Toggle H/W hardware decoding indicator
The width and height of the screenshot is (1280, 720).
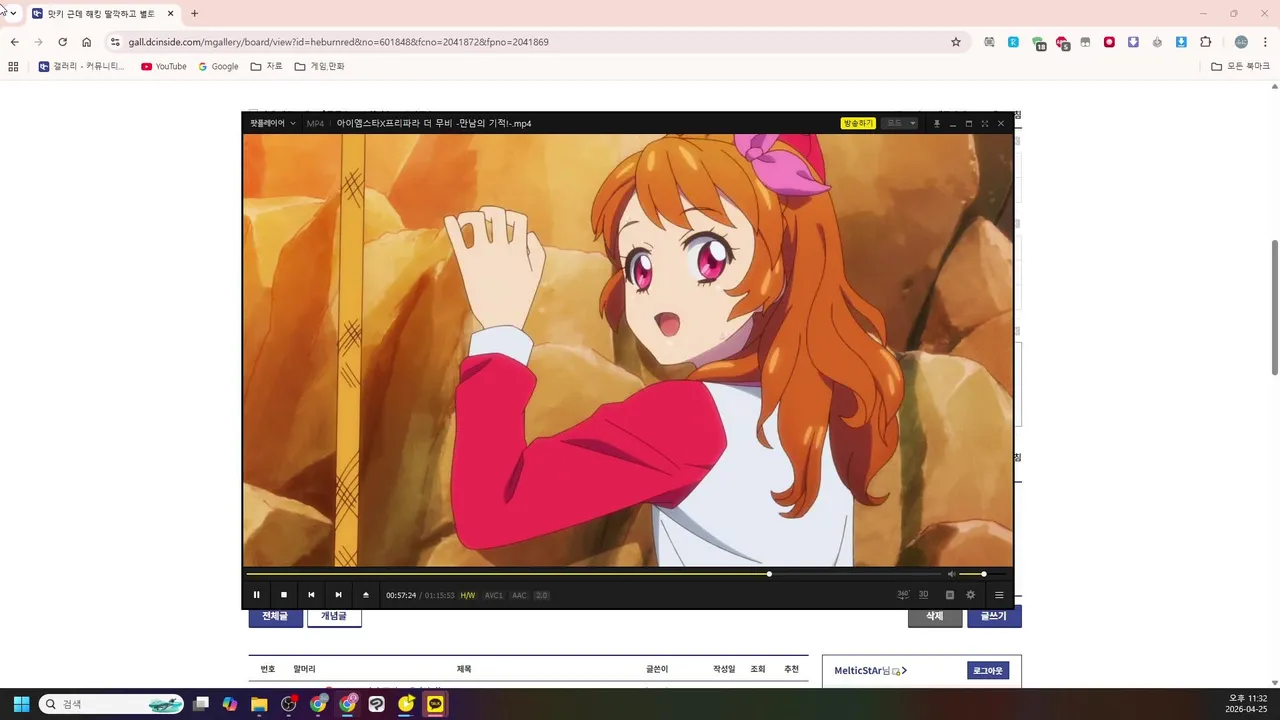[468, 595]
